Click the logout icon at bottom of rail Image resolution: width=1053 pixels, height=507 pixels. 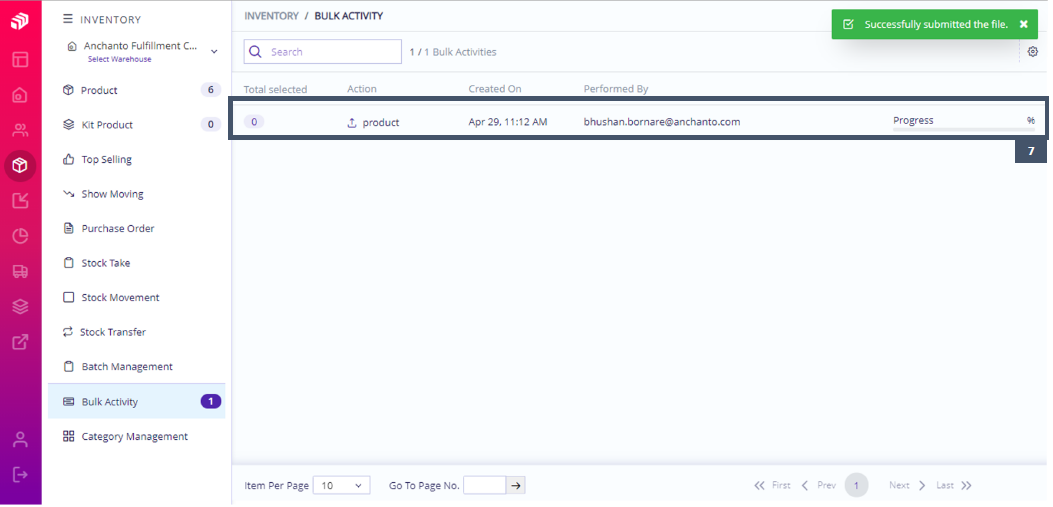(20, 475)
